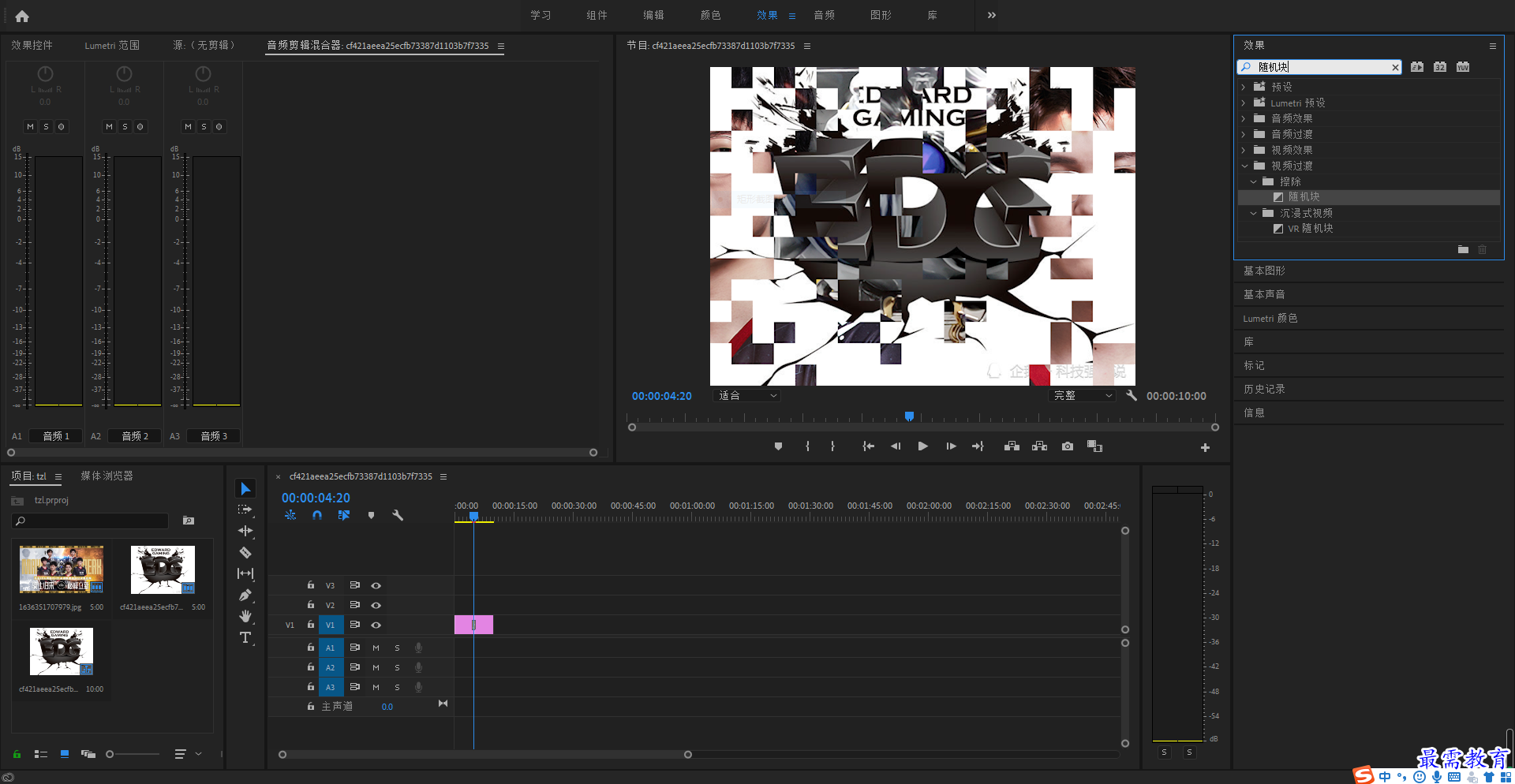1515x784 pixels.
Task: Create new custom bin in Effects panel
Action: [x=1463, y=249]
